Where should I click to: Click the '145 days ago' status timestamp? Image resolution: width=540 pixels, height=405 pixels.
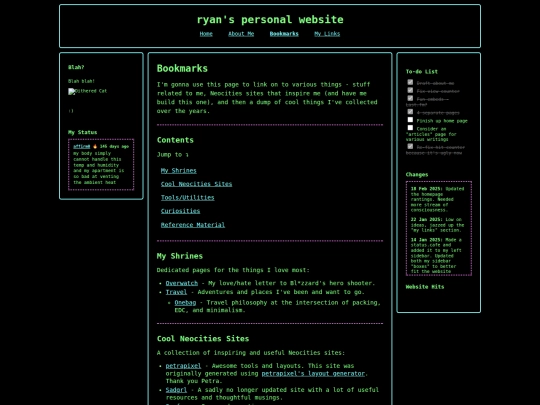(114, 146)
